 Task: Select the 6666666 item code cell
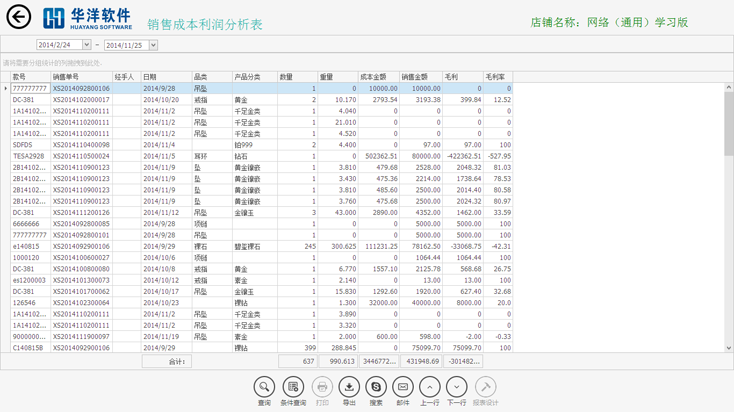tap(30, 224)
